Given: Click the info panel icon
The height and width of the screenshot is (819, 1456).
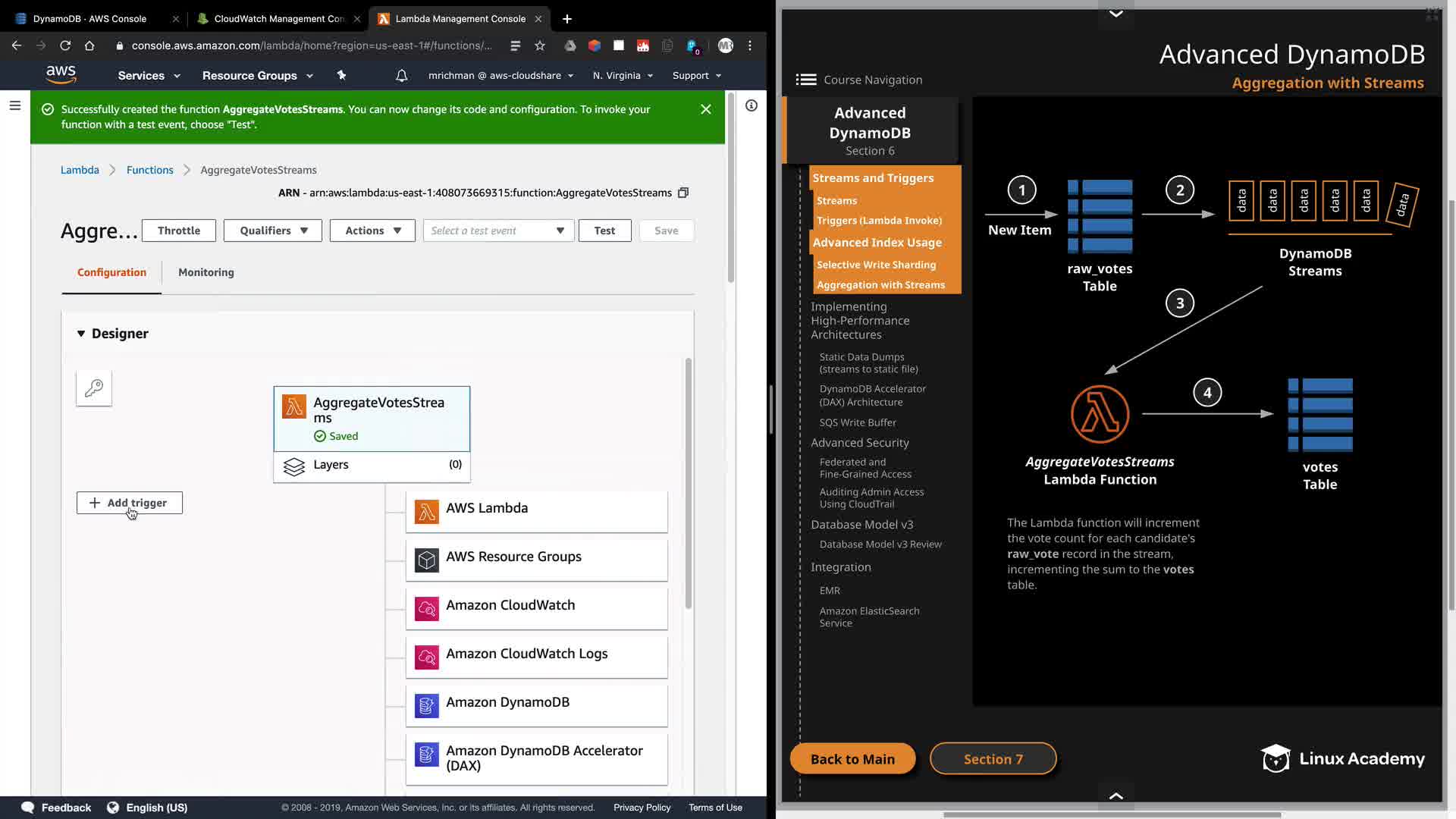Looking at the screenshot, I should (x=751, y=106).
